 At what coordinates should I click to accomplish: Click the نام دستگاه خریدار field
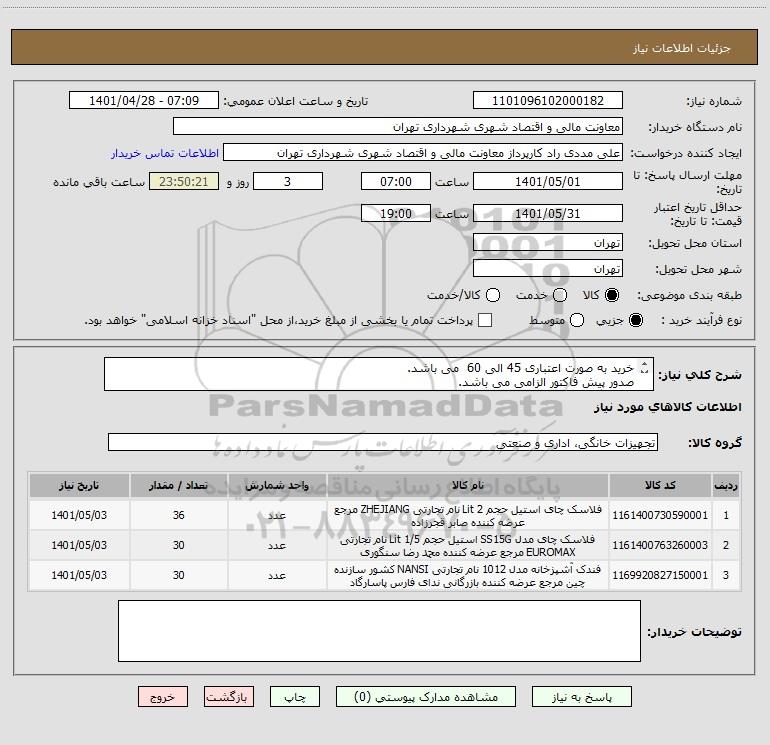coord(398,126)
